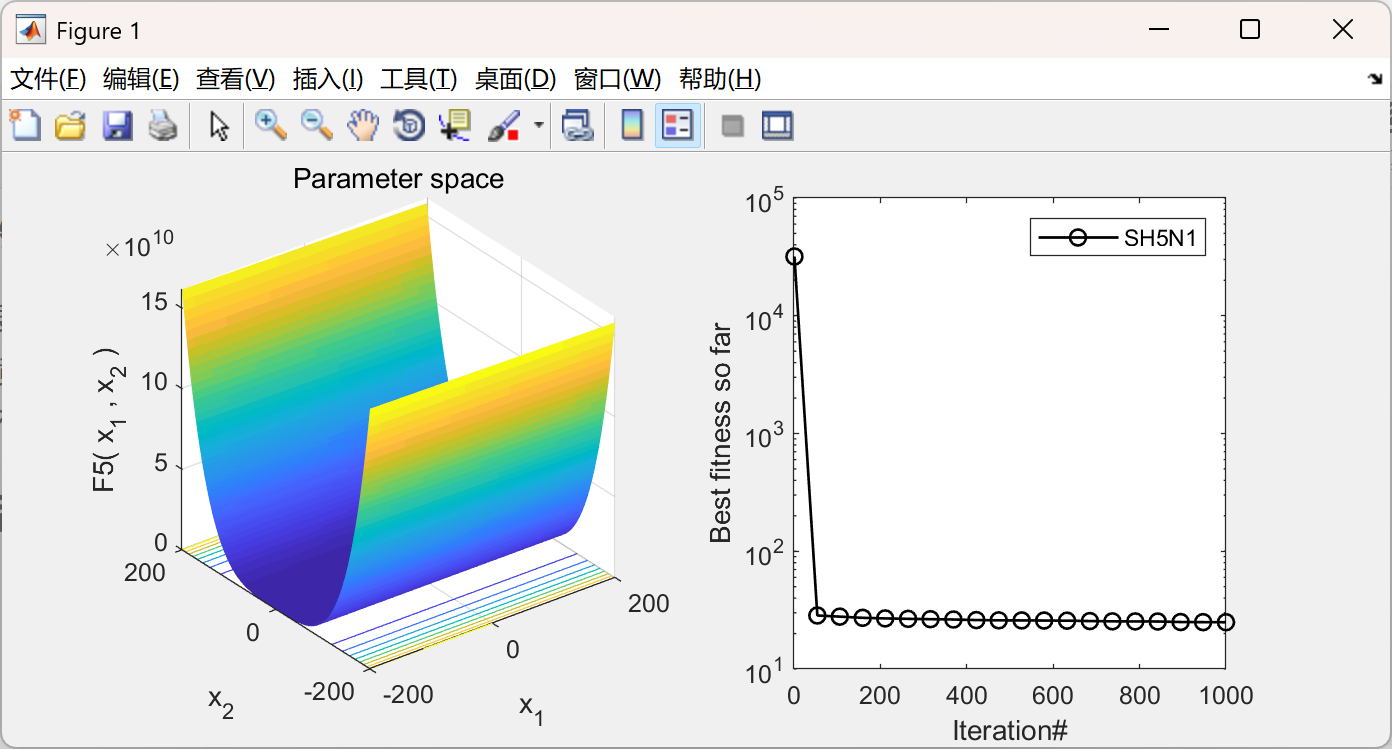
Task: Click the dock figure arrow at menu bar right
Action: click(x=1375, y=79)
